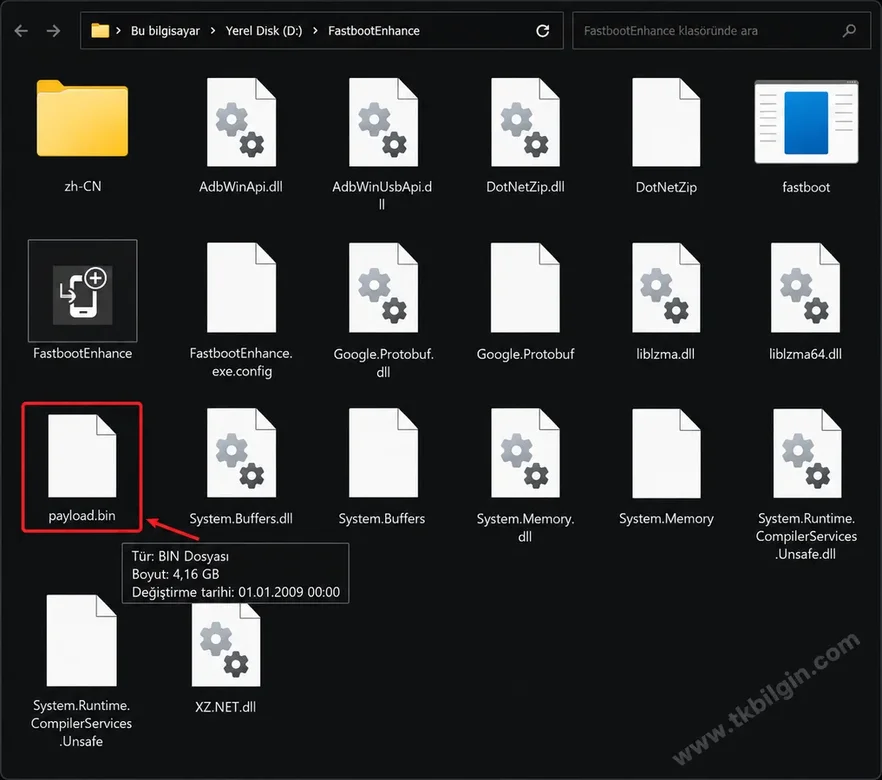Image resolution: width=882 pixels, height=780 pixels.
Task: Go back with the left arrow
Action: pos(21,31)
